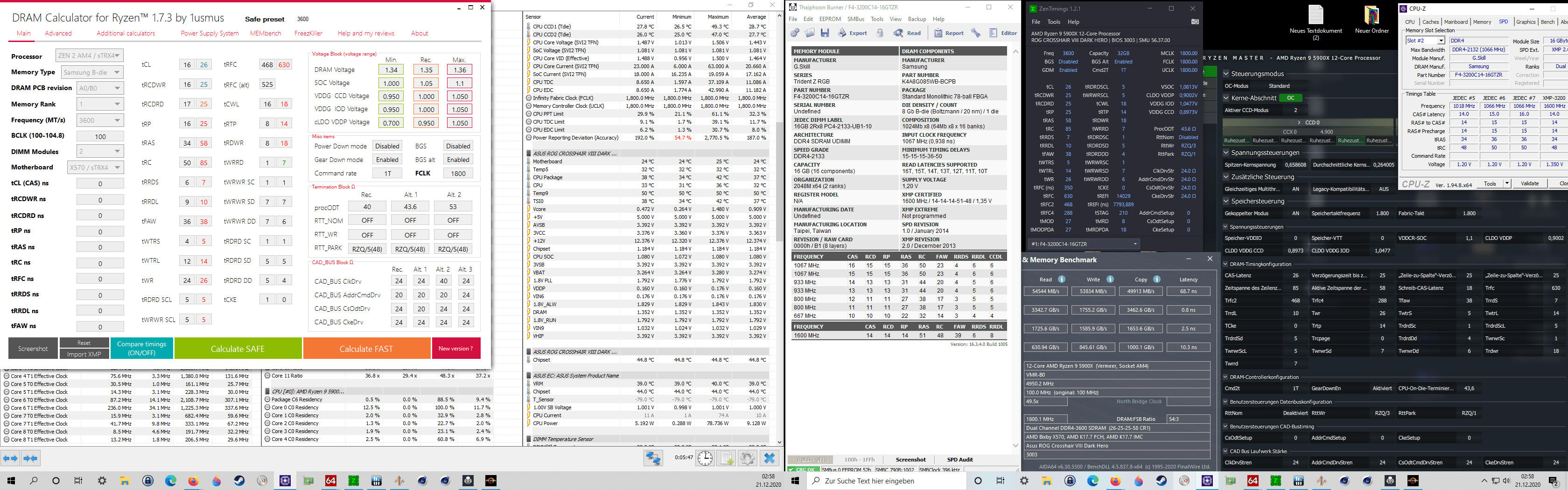Toggle Power Down mode 'Disabled' in DRAM Calculator
Image resolution: width=1568 pixels, height=490 pixels.
click(387, 146)
